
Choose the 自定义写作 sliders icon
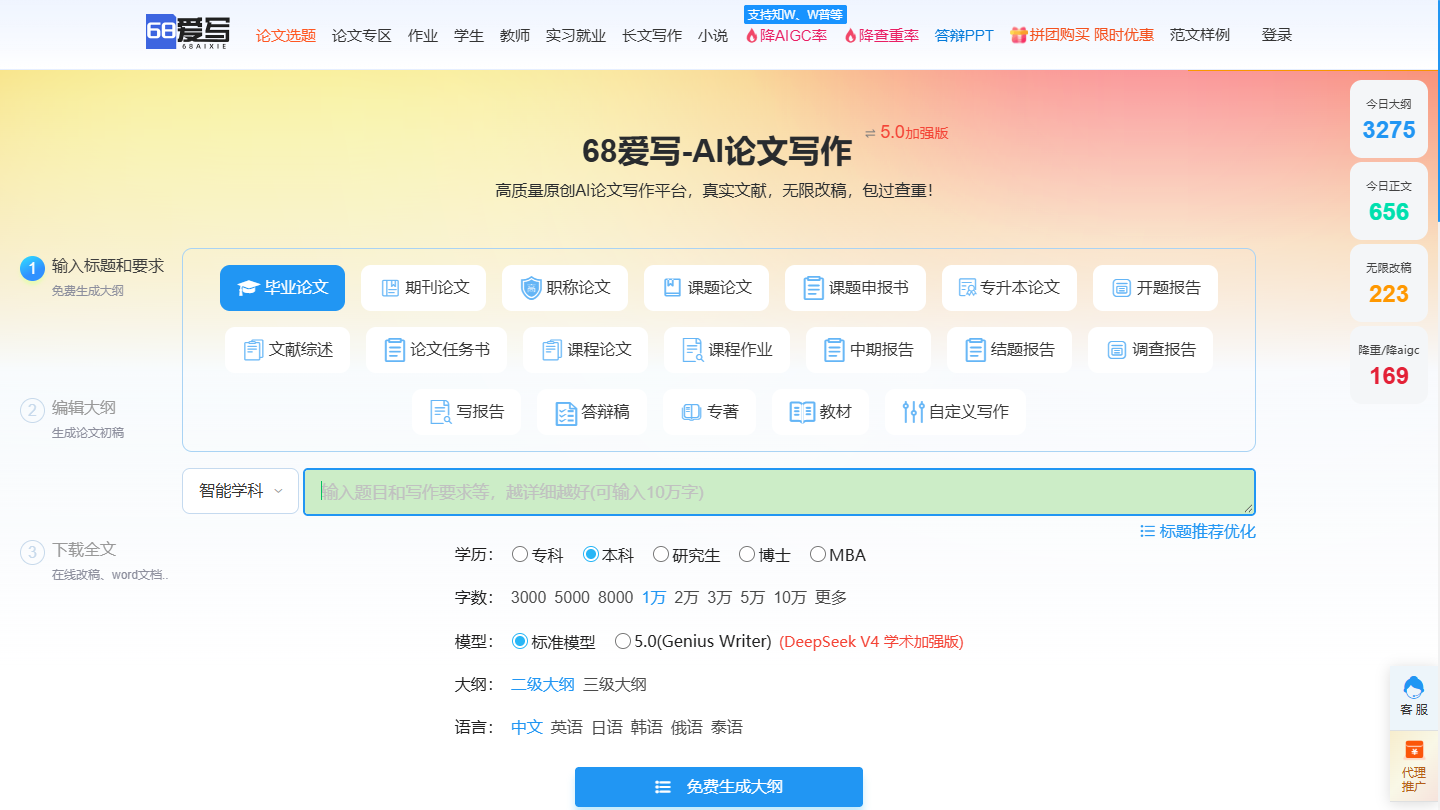[x=914, y=412]
